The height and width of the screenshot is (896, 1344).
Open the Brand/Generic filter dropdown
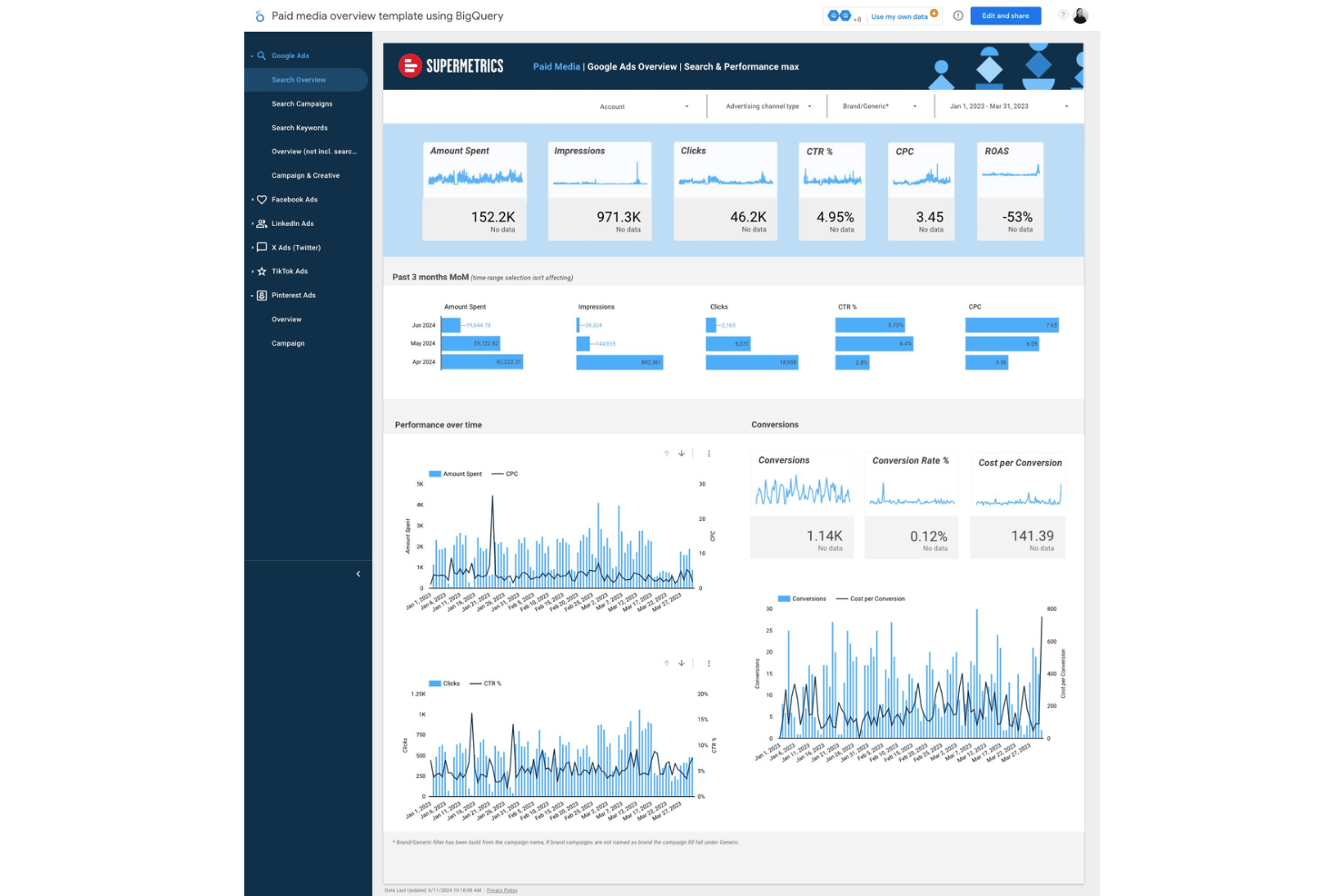point(880,106)
